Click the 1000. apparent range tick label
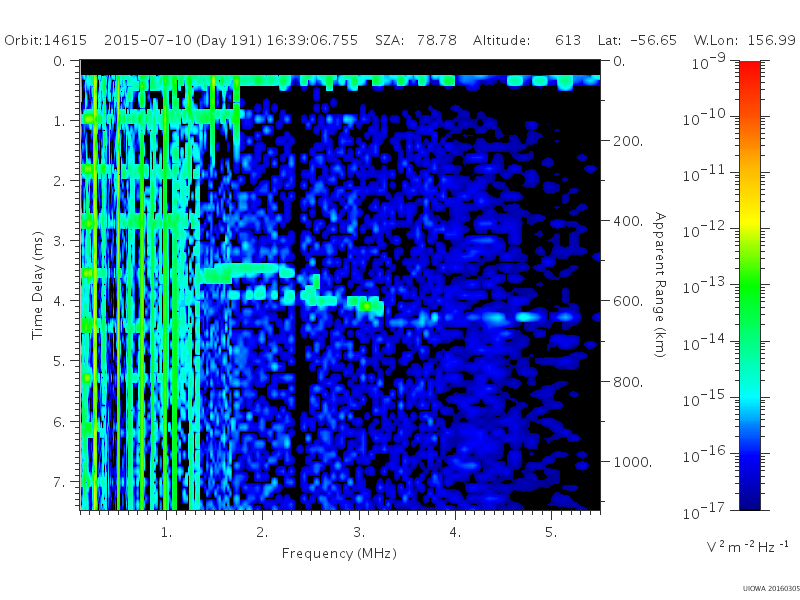The height and width of the screenshot is (600, 800). (632, 462)
